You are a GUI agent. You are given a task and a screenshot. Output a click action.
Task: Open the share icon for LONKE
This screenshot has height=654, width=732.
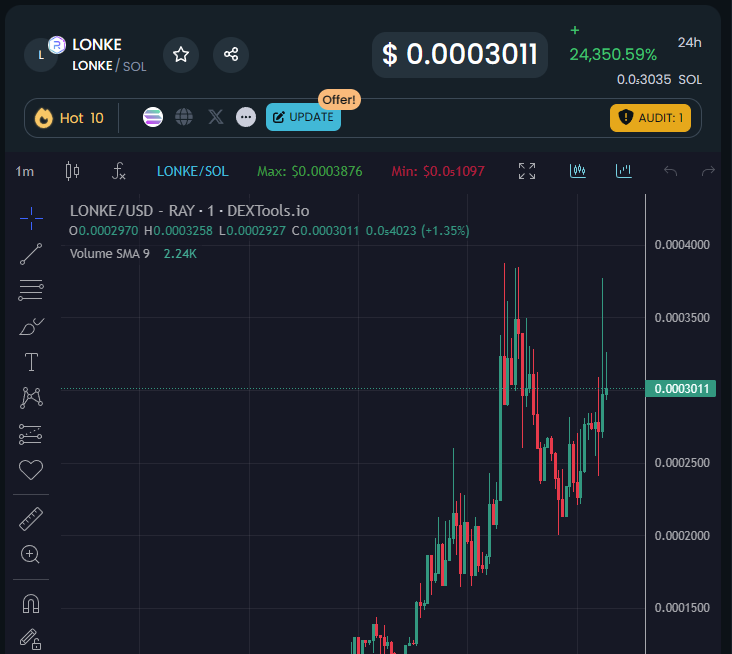(231, 55)
